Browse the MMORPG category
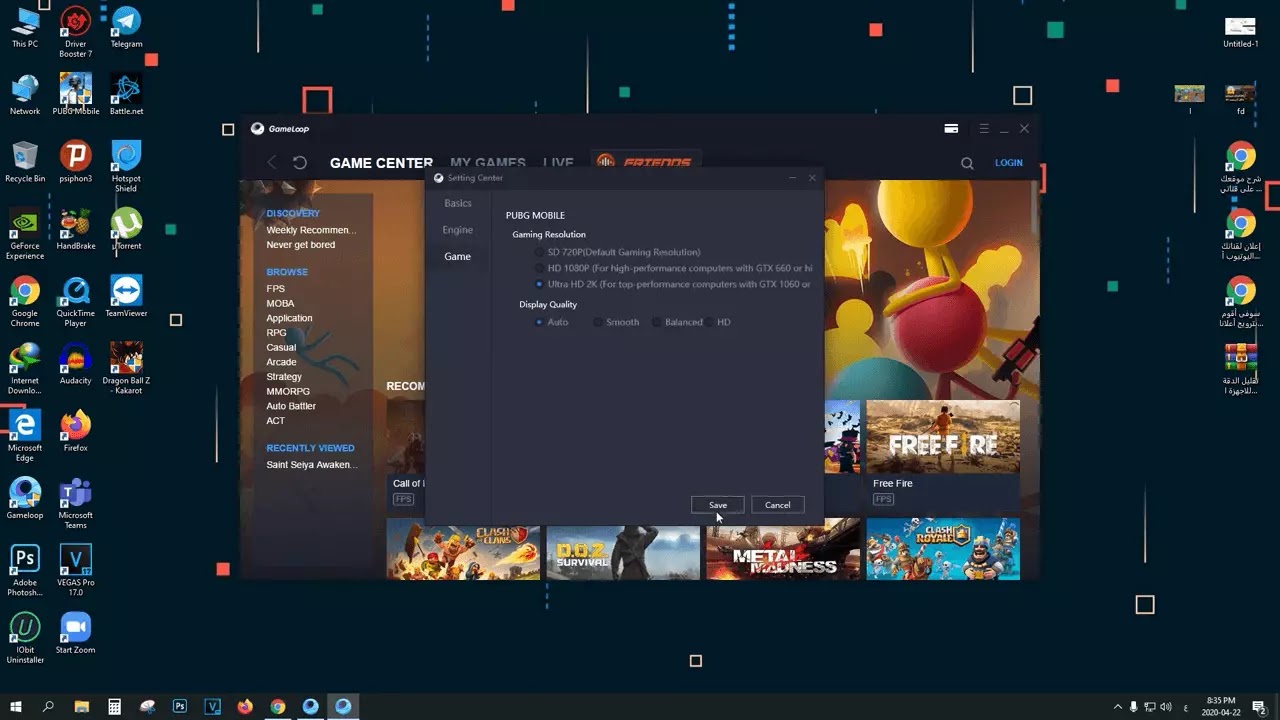Viewport: 1280px width, 720px height. click(x=288, y=392)
